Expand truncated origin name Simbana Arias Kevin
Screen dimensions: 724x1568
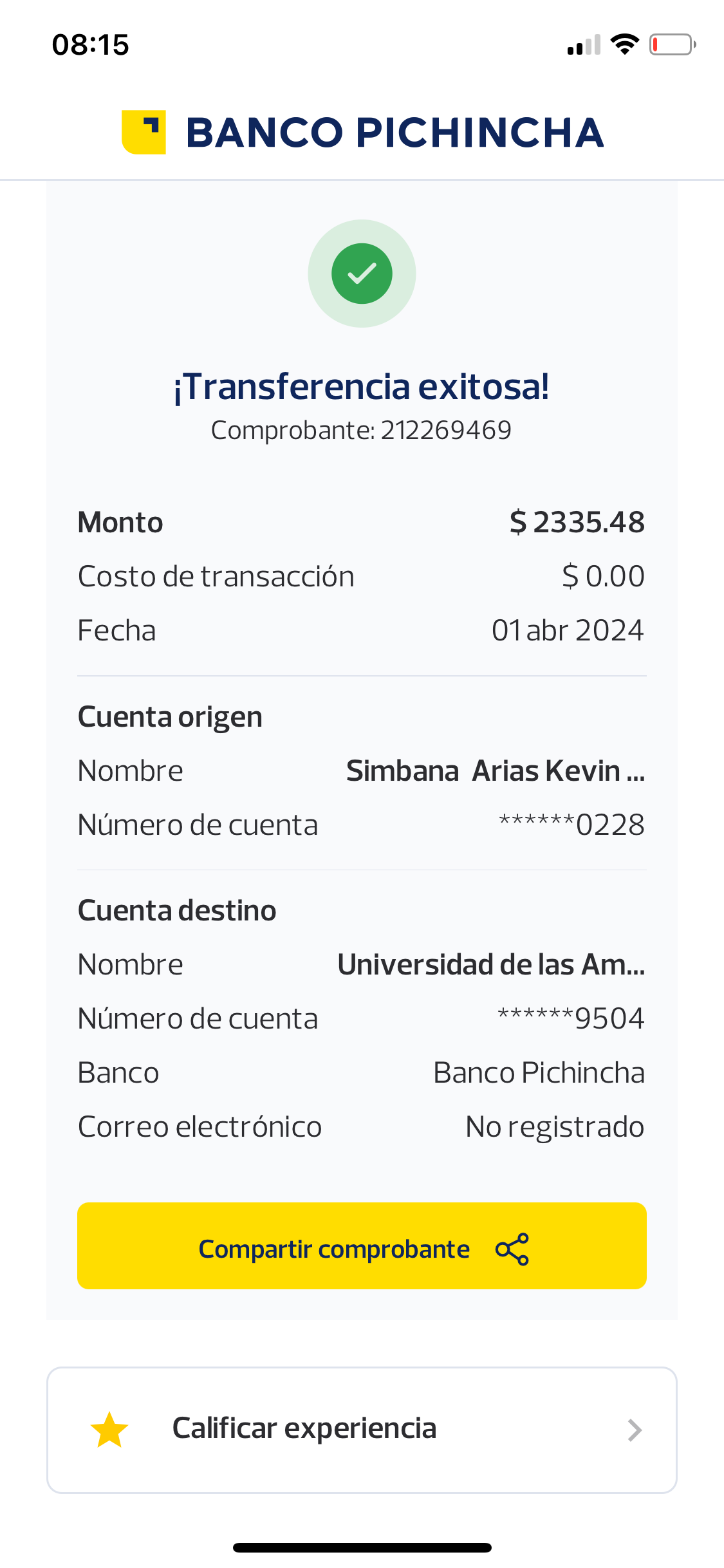tap(495, 771)
